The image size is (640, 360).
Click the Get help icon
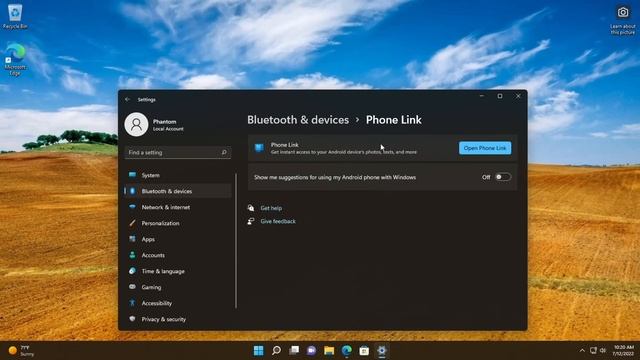(251, 208)
